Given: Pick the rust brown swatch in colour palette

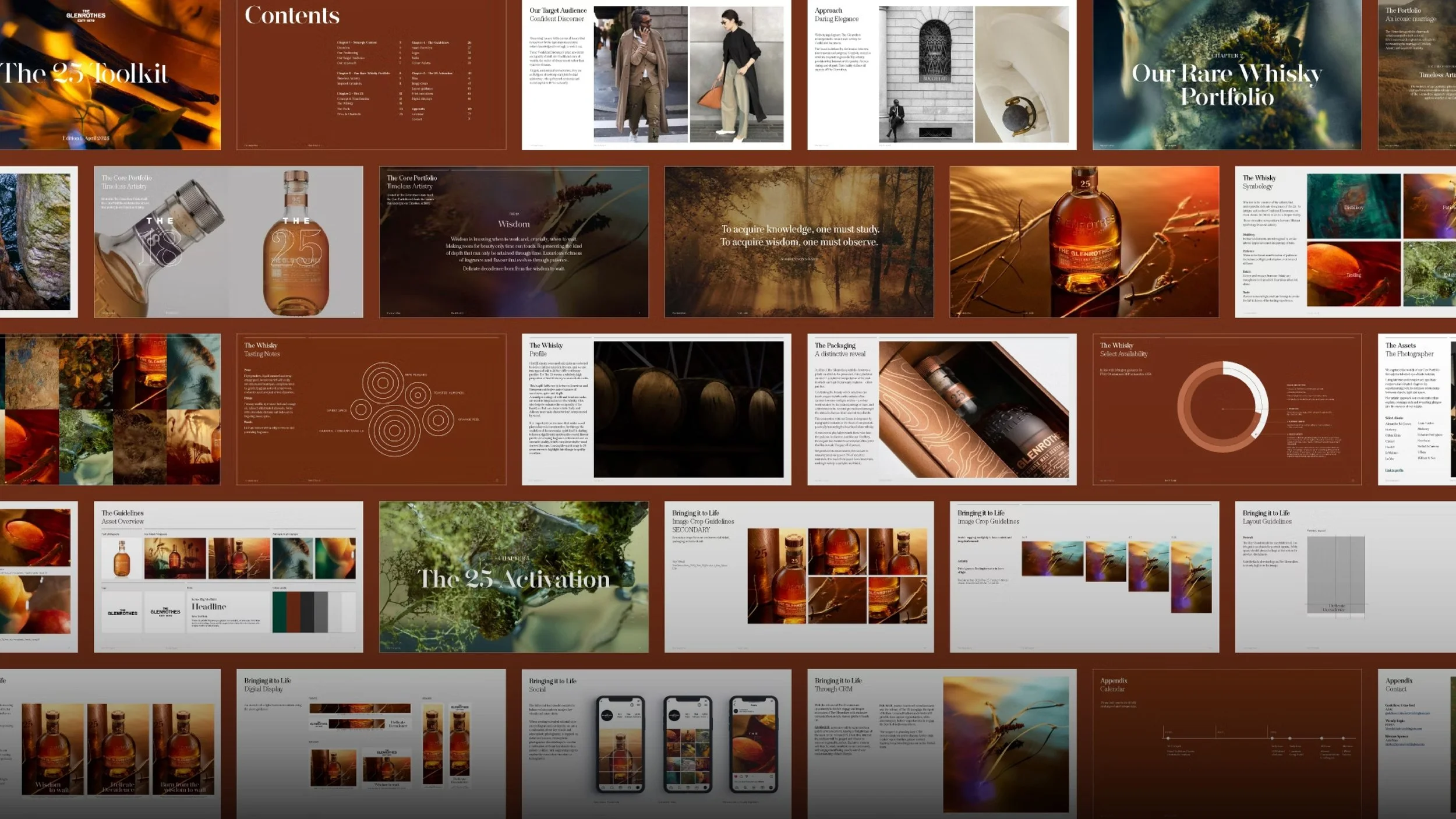Looking at the screenshot, I should (x=293, y=612).
